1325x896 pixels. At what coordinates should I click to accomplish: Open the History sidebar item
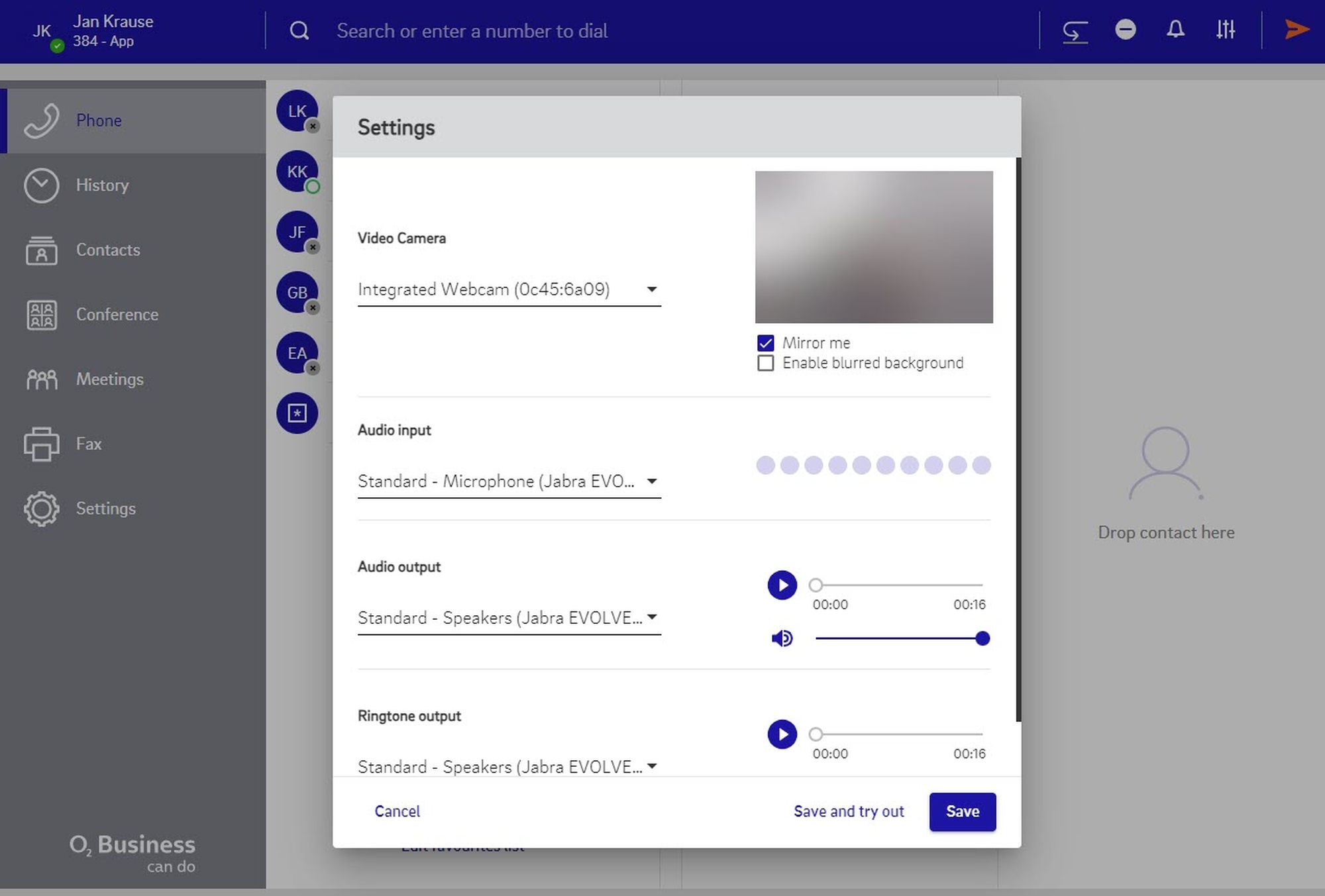[x=102, y=185]
